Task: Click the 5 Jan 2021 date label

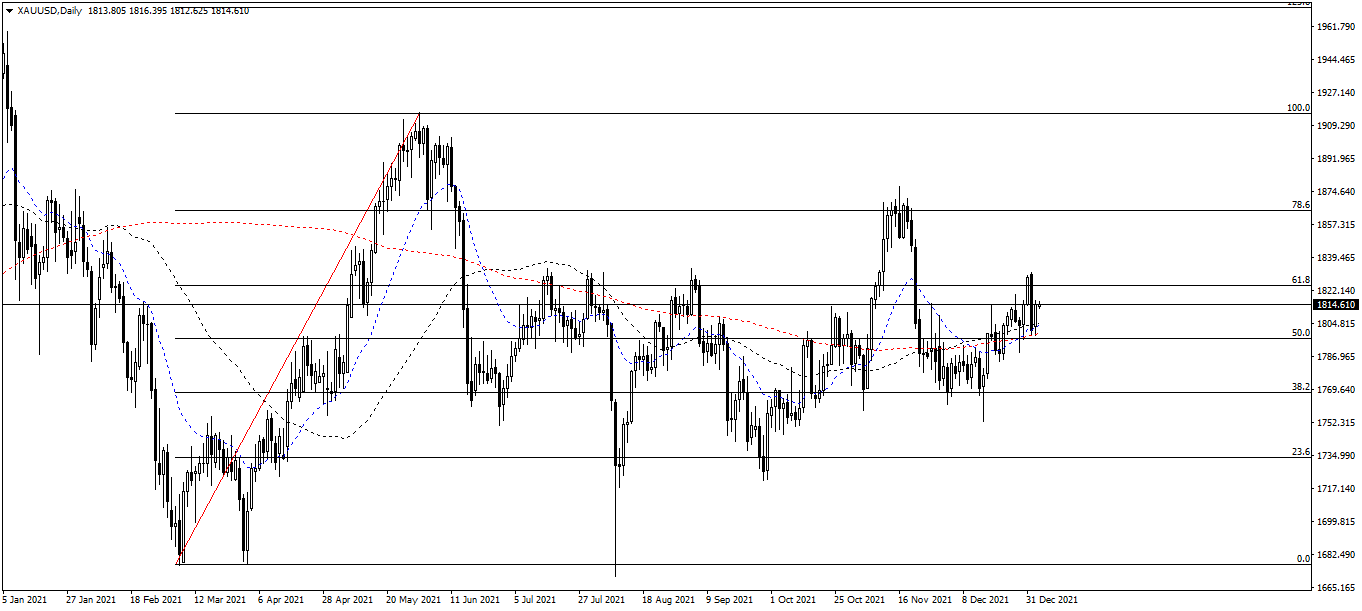Action: [x=25, y=600]
